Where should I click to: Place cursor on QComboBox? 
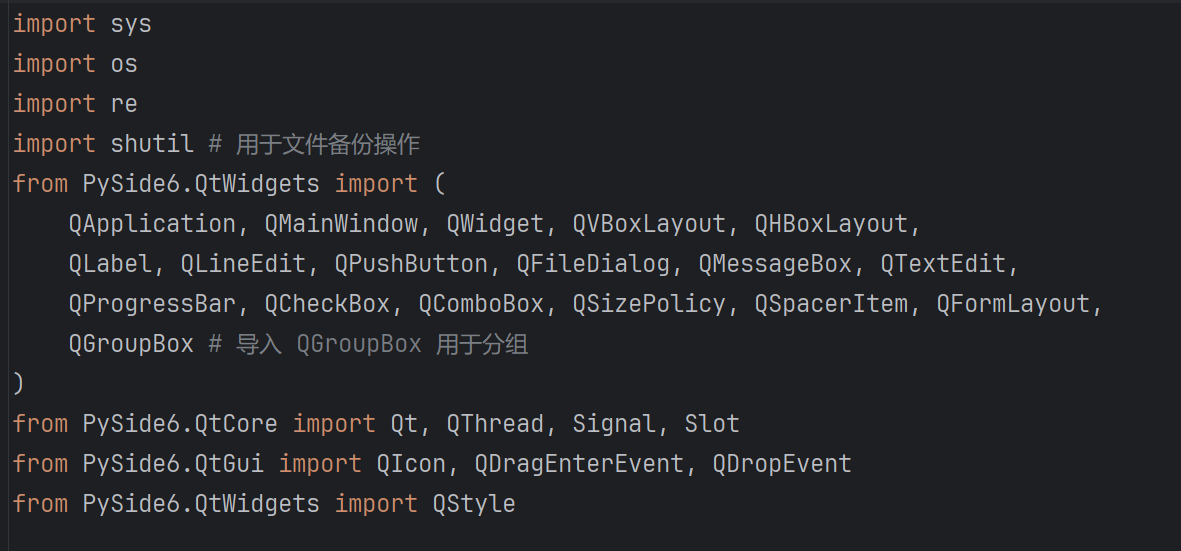pos(481,304)
